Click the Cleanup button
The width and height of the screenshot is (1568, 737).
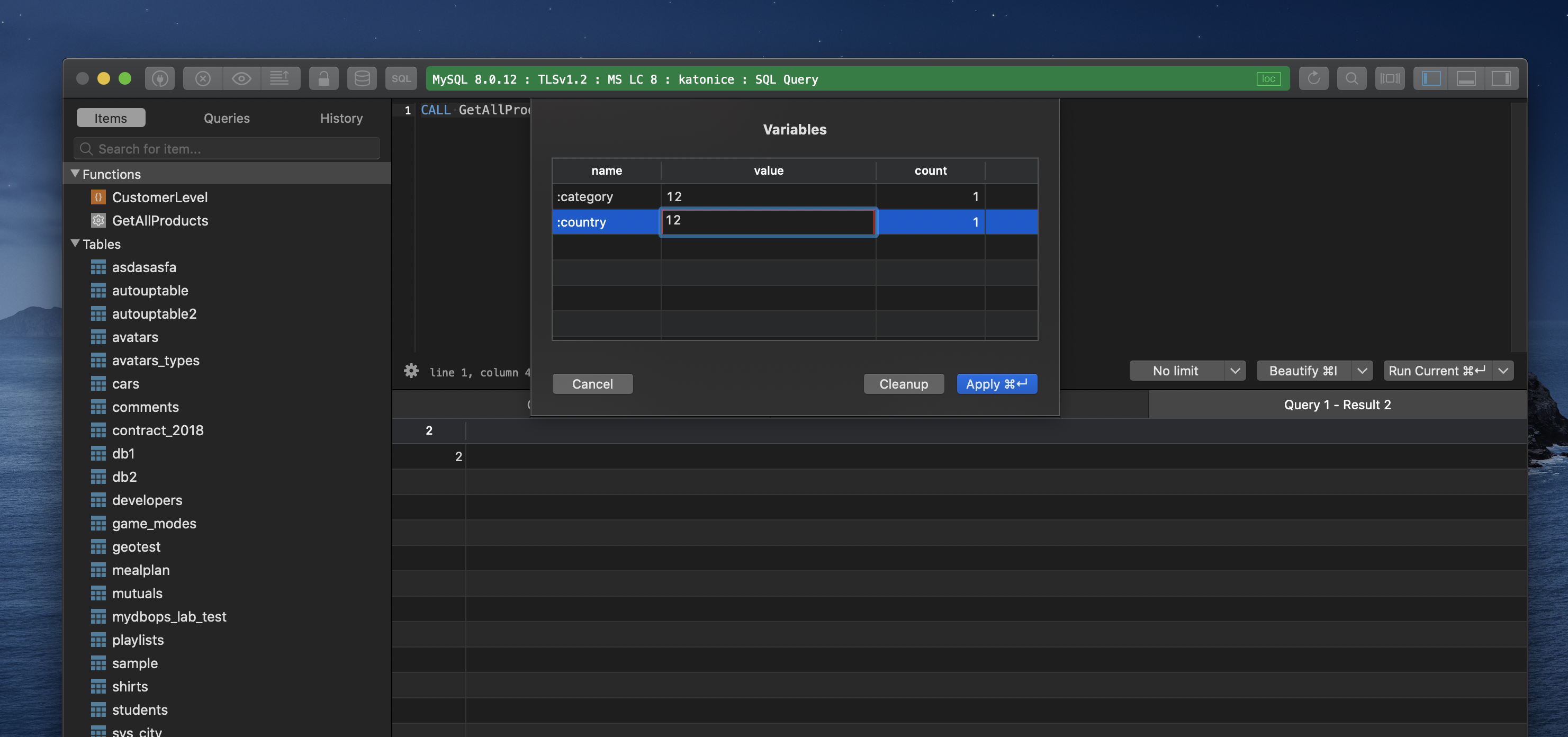tap(903, 384)
